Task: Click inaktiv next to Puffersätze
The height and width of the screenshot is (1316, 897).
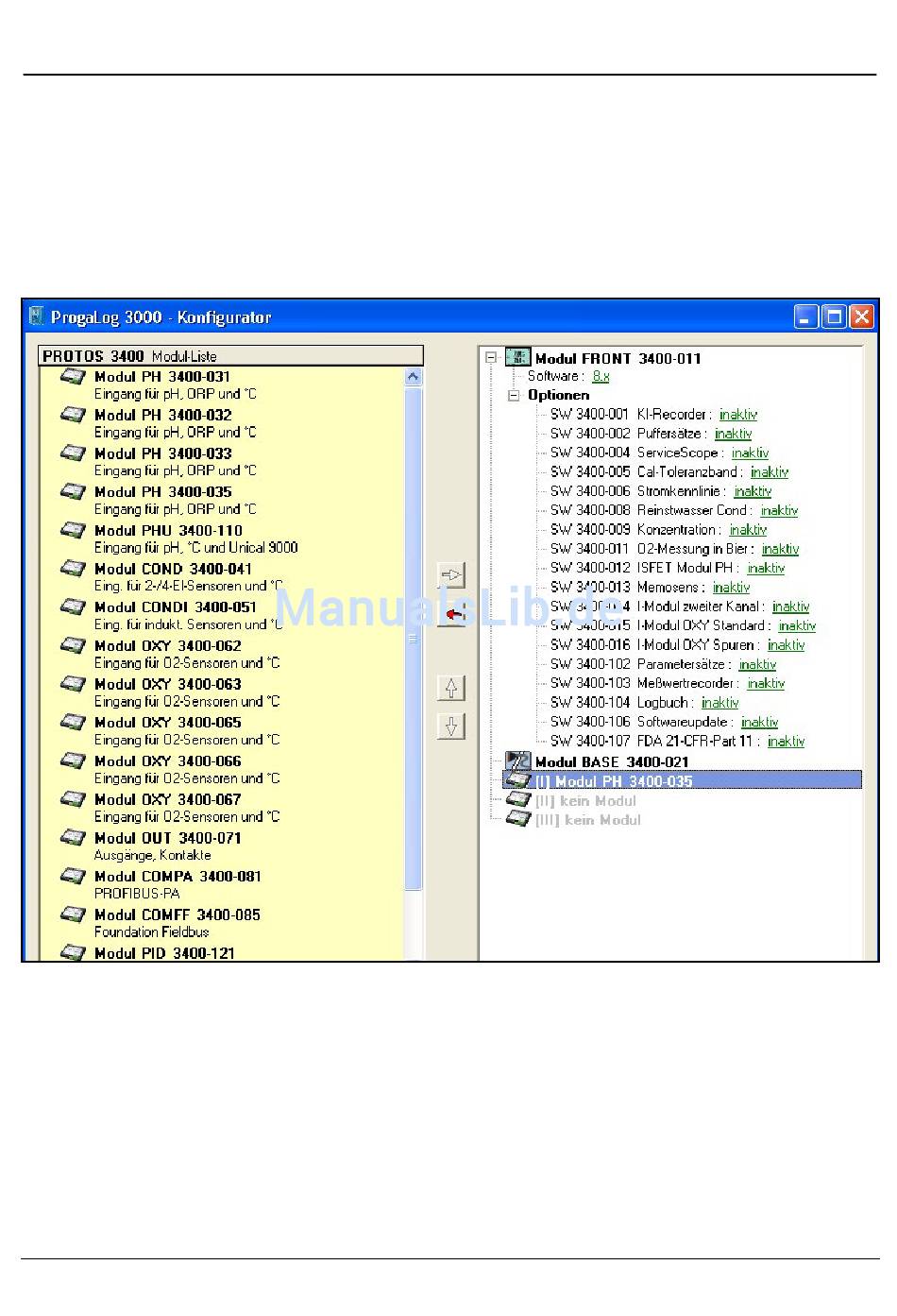Action: (x=734, y=434)
